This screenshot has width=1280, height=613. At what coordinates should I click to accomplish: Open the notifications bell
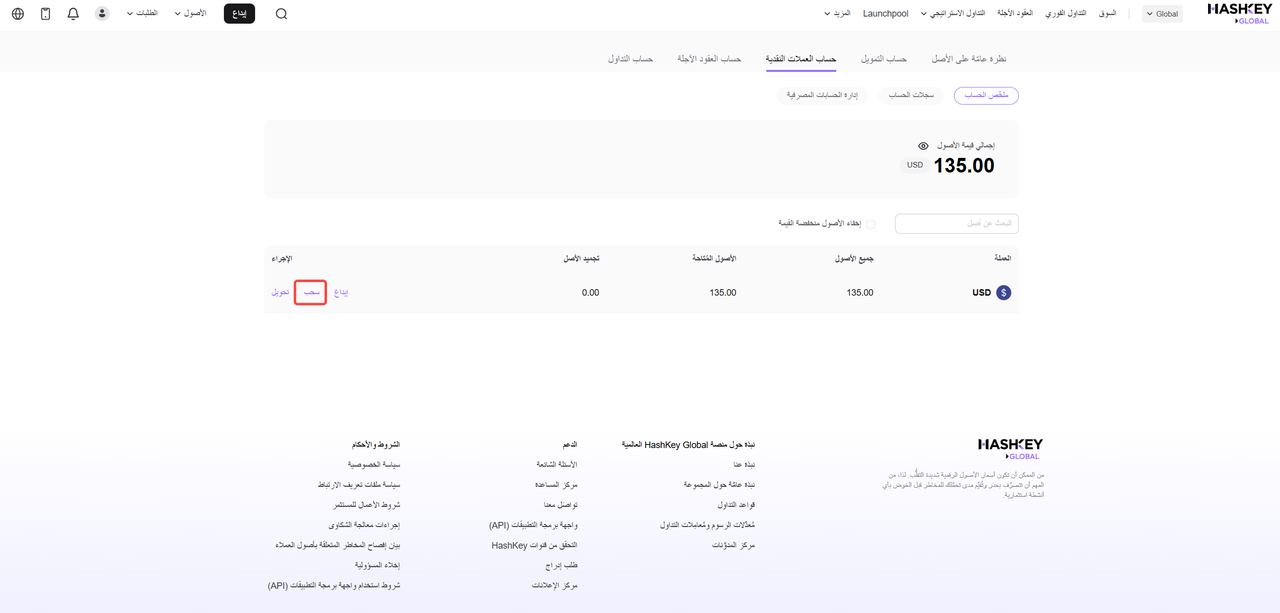pyautogui.click(x=73, y=14)
